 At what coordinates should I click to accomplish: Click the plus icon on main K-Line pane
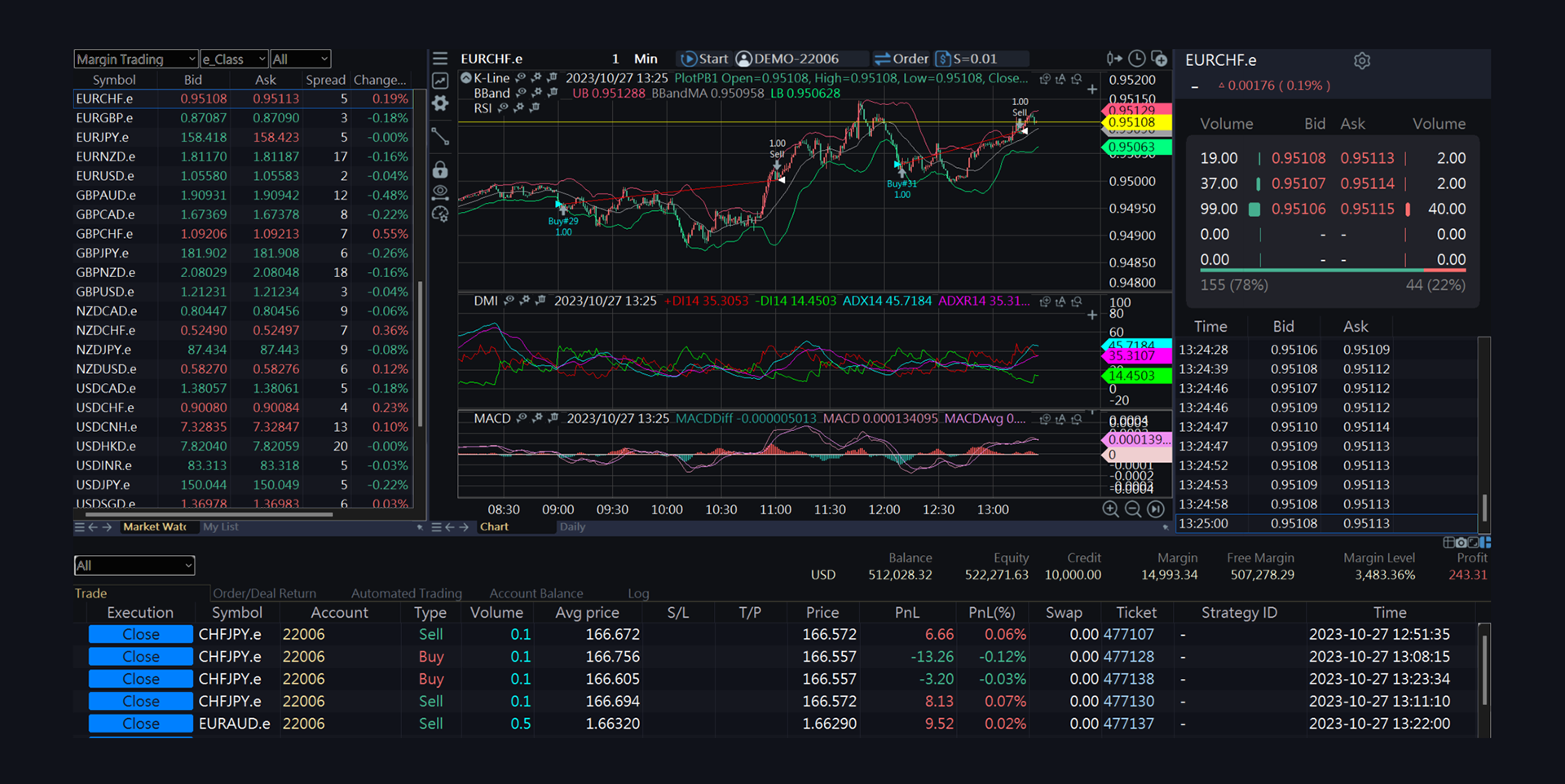pos(1092,90)
